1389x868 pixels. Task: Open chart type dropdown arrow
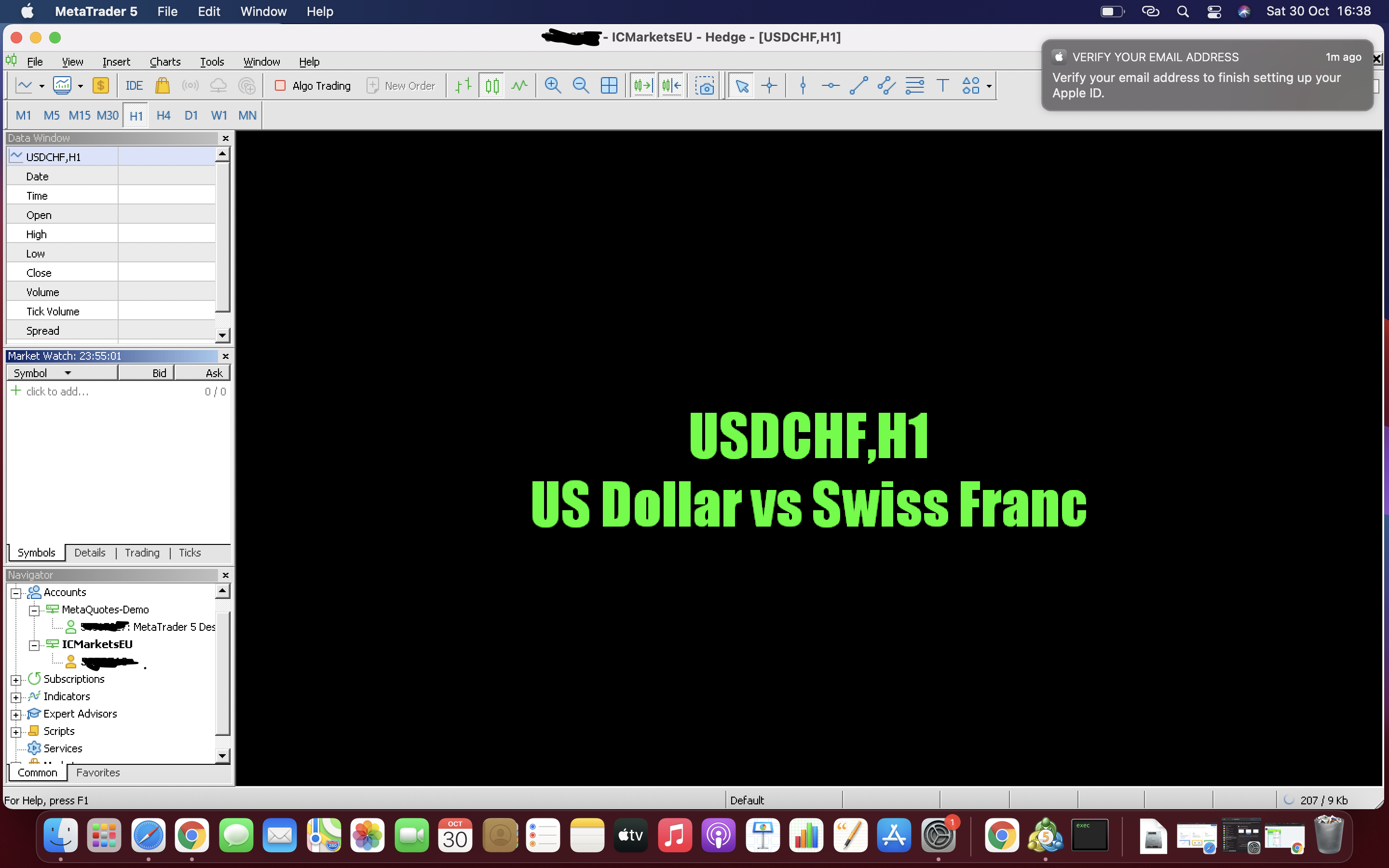(41, 86)
